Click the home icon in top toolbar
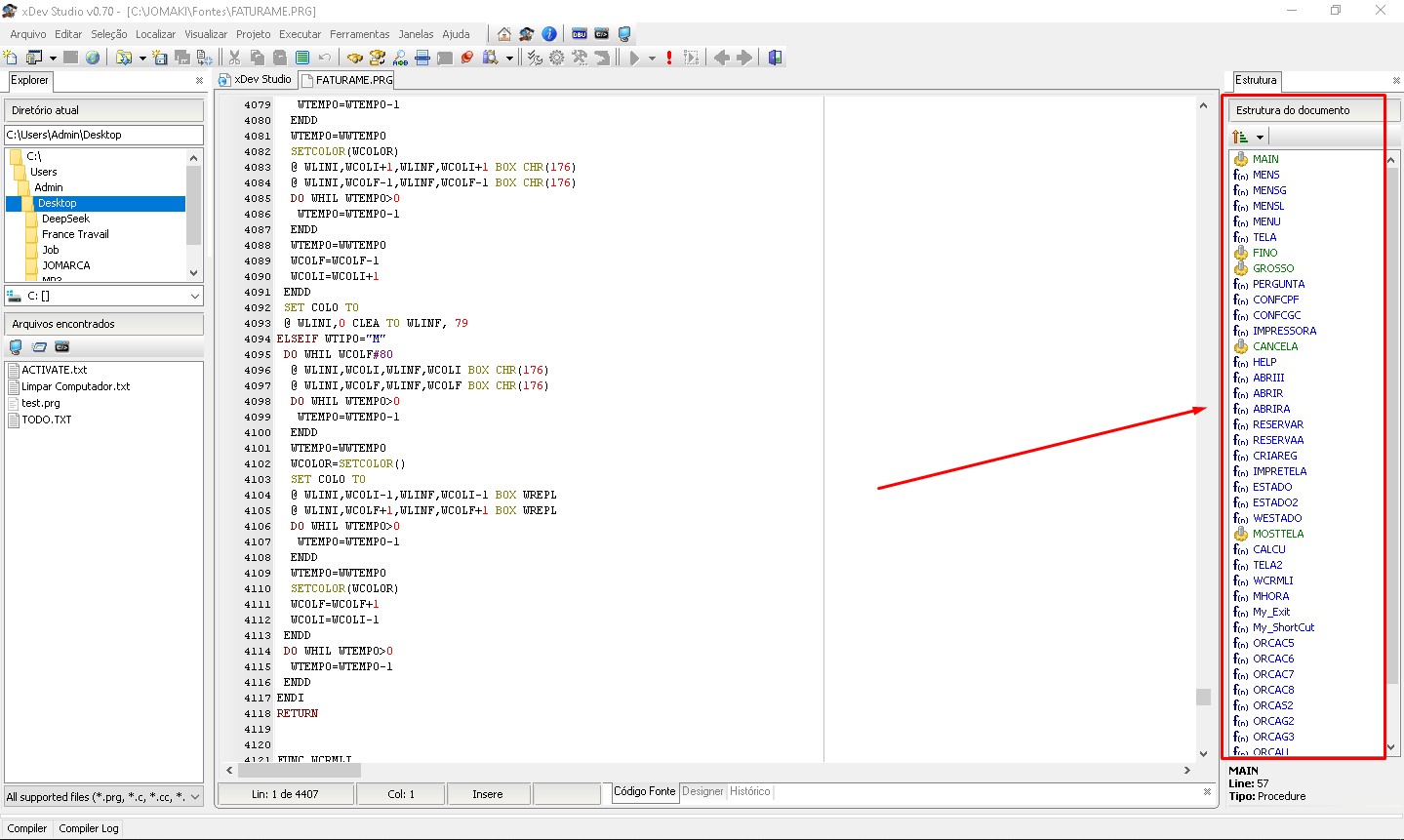This screenshot has width=1404, height=840. point(504,34)
